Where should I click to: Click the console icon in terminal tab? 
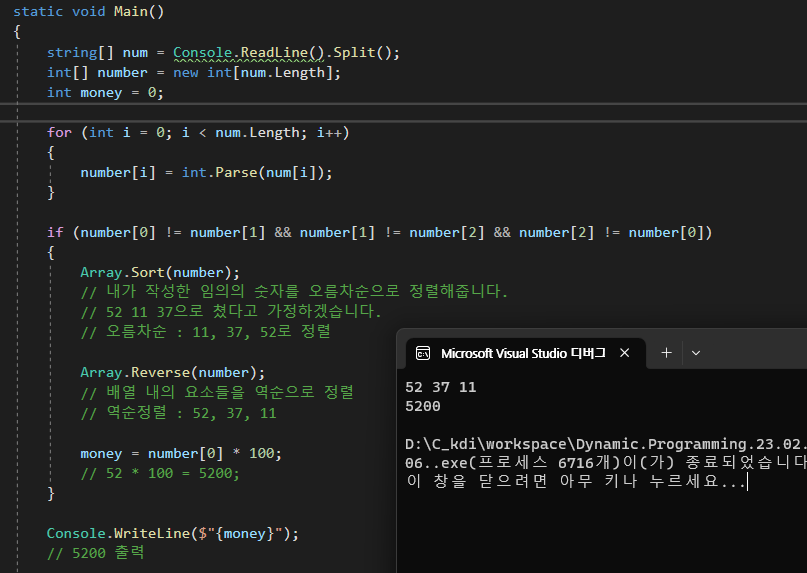tap(423, 353)
